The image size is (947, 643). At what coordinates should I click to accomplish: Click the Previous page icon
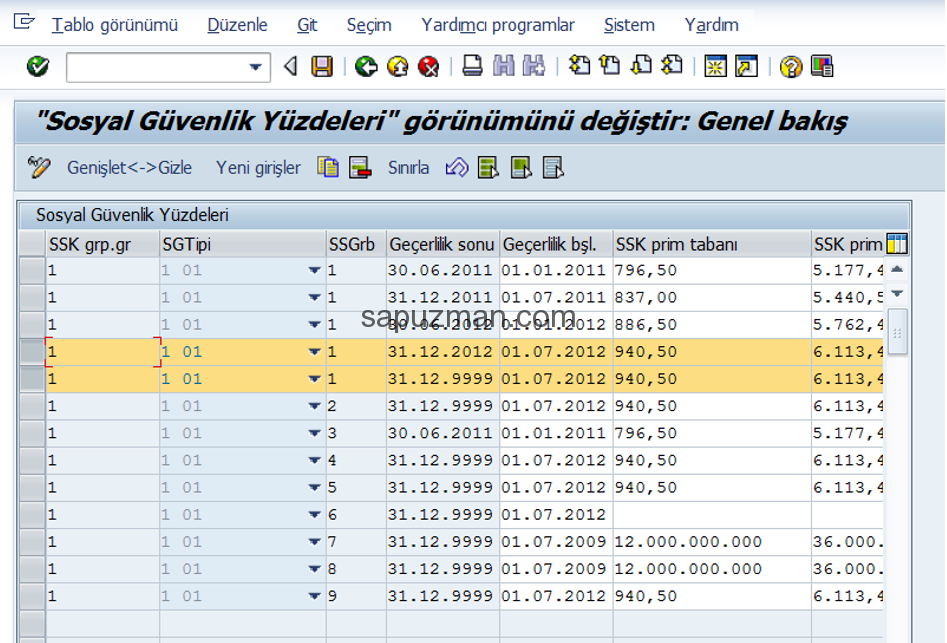pos(610,65)
